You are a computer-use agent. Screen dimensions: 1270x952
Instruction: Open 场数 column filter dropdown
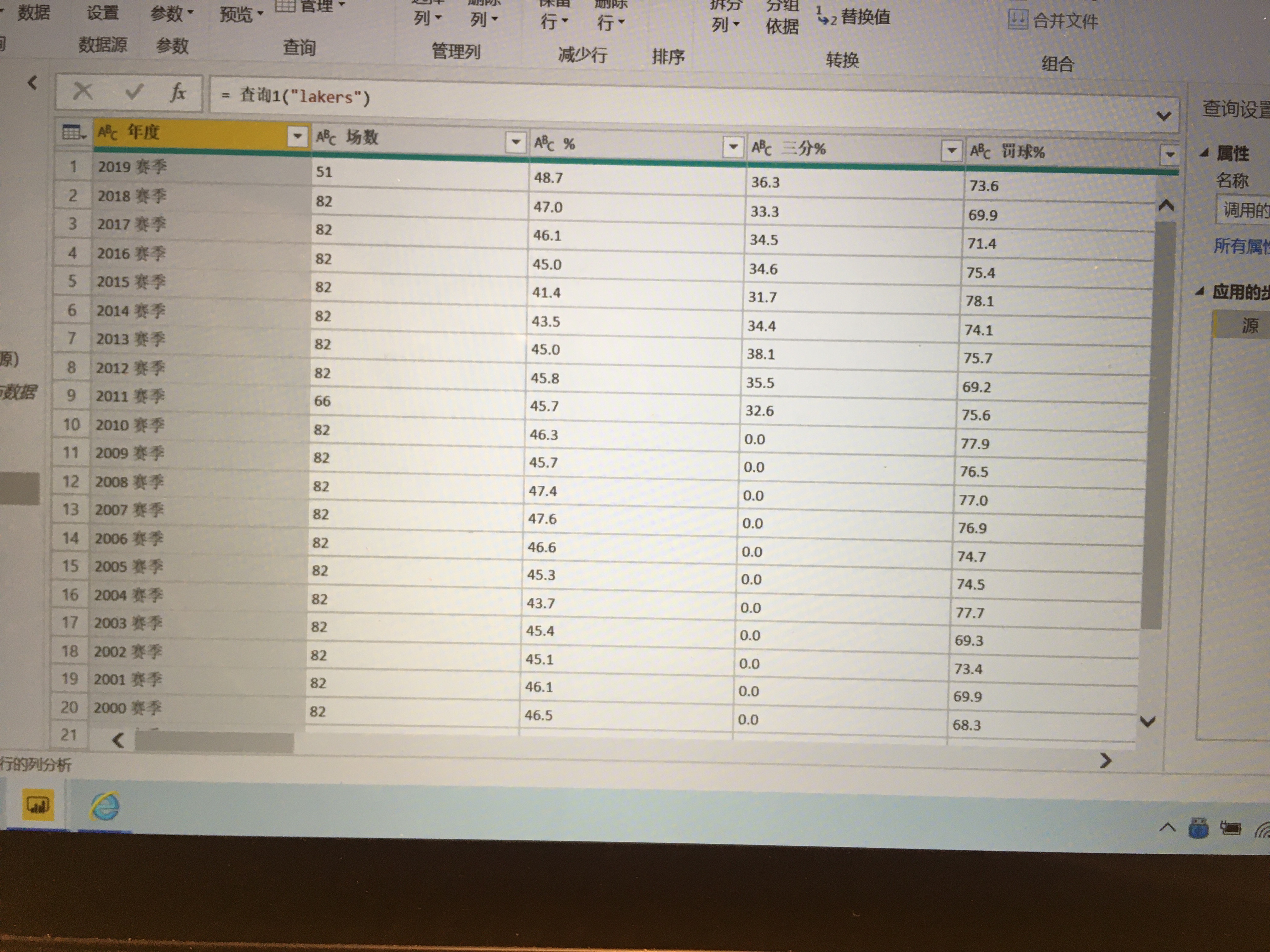pyautogui.click(x=515, y=142)
